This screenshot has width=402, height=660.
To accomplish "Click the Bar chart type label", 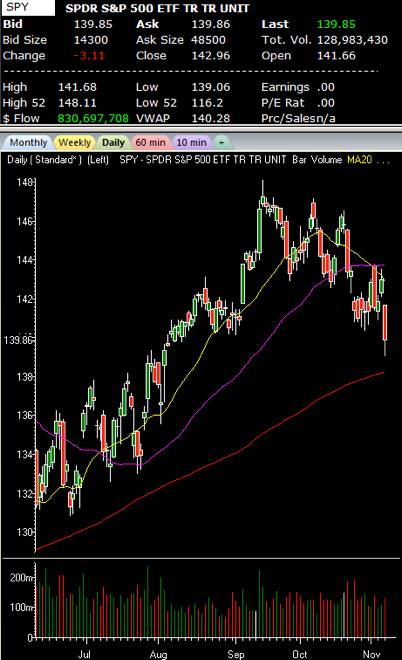I will [299, 160].
